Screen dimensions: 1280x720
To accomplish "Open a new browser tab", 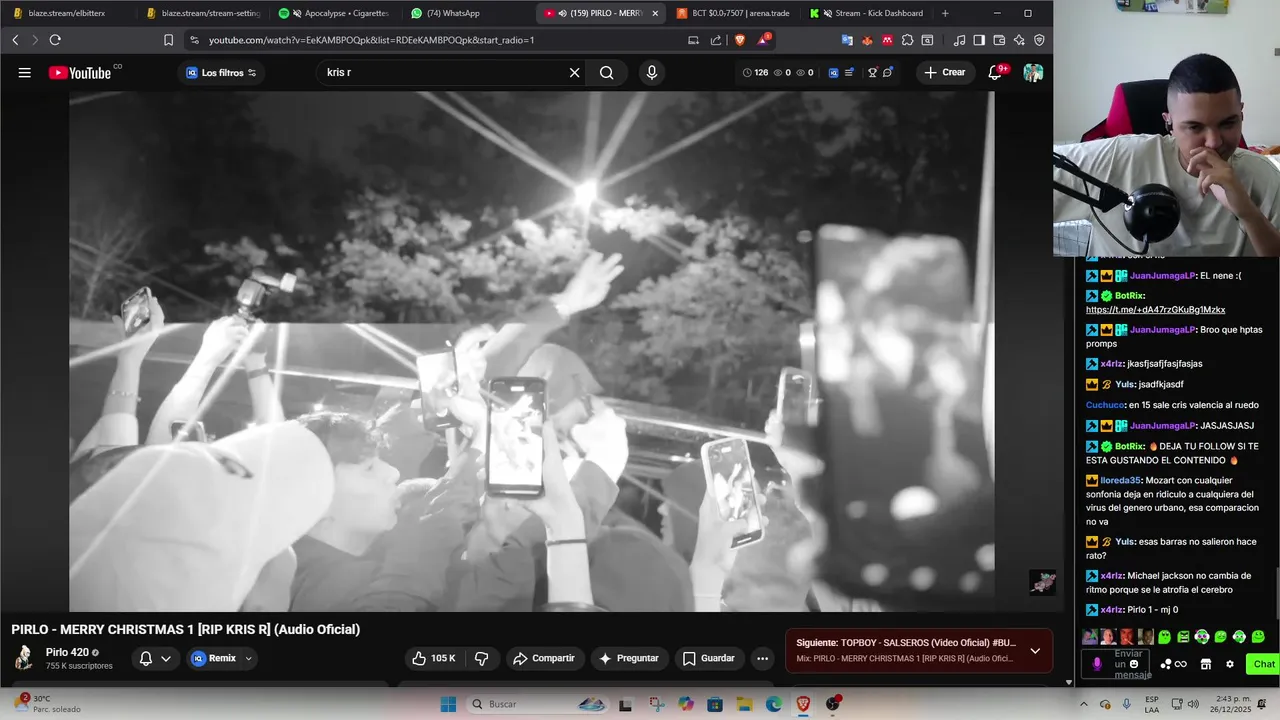I will point(945,13).
